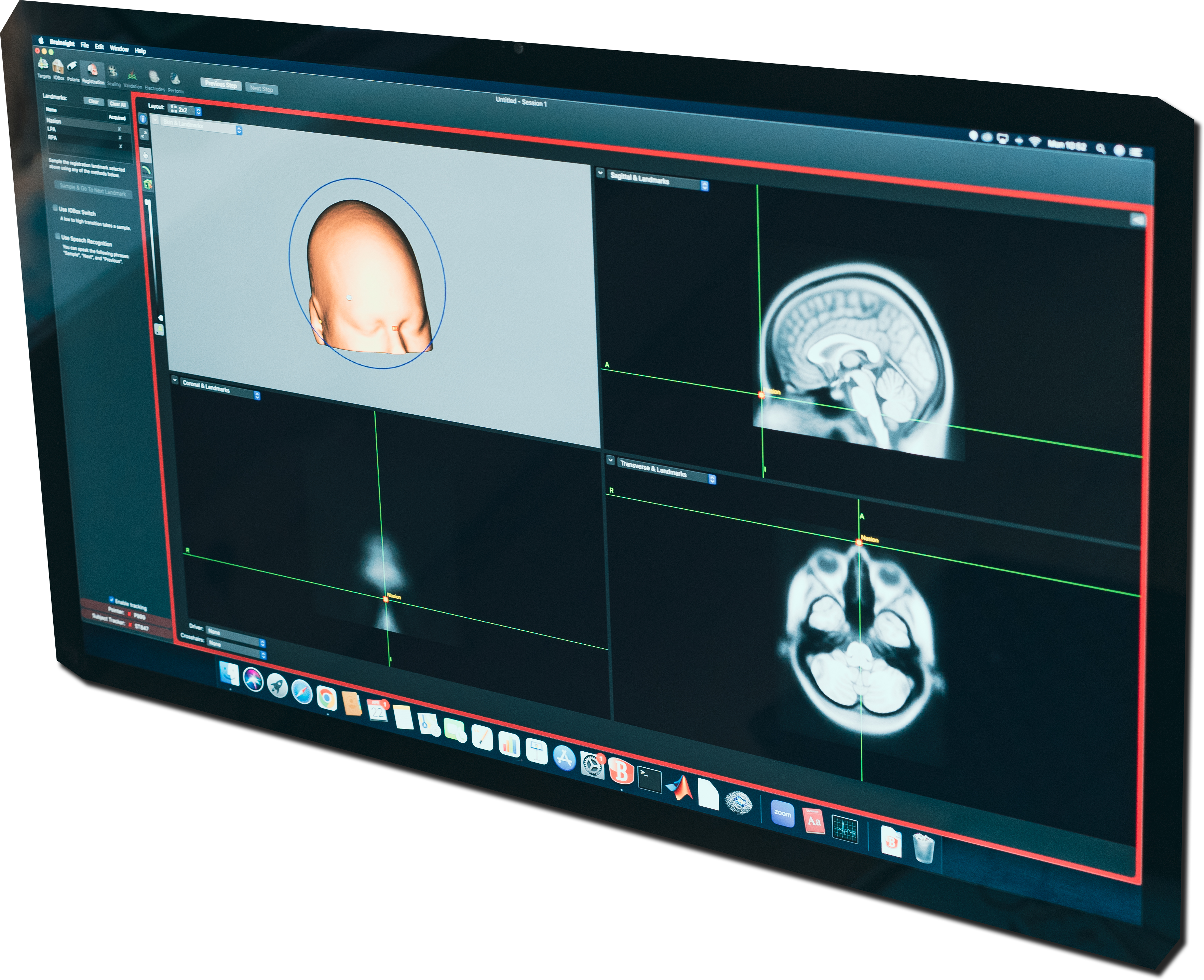Click the Clear All landmarks button
The image size is (1204, 980).
tap(118, 104)
